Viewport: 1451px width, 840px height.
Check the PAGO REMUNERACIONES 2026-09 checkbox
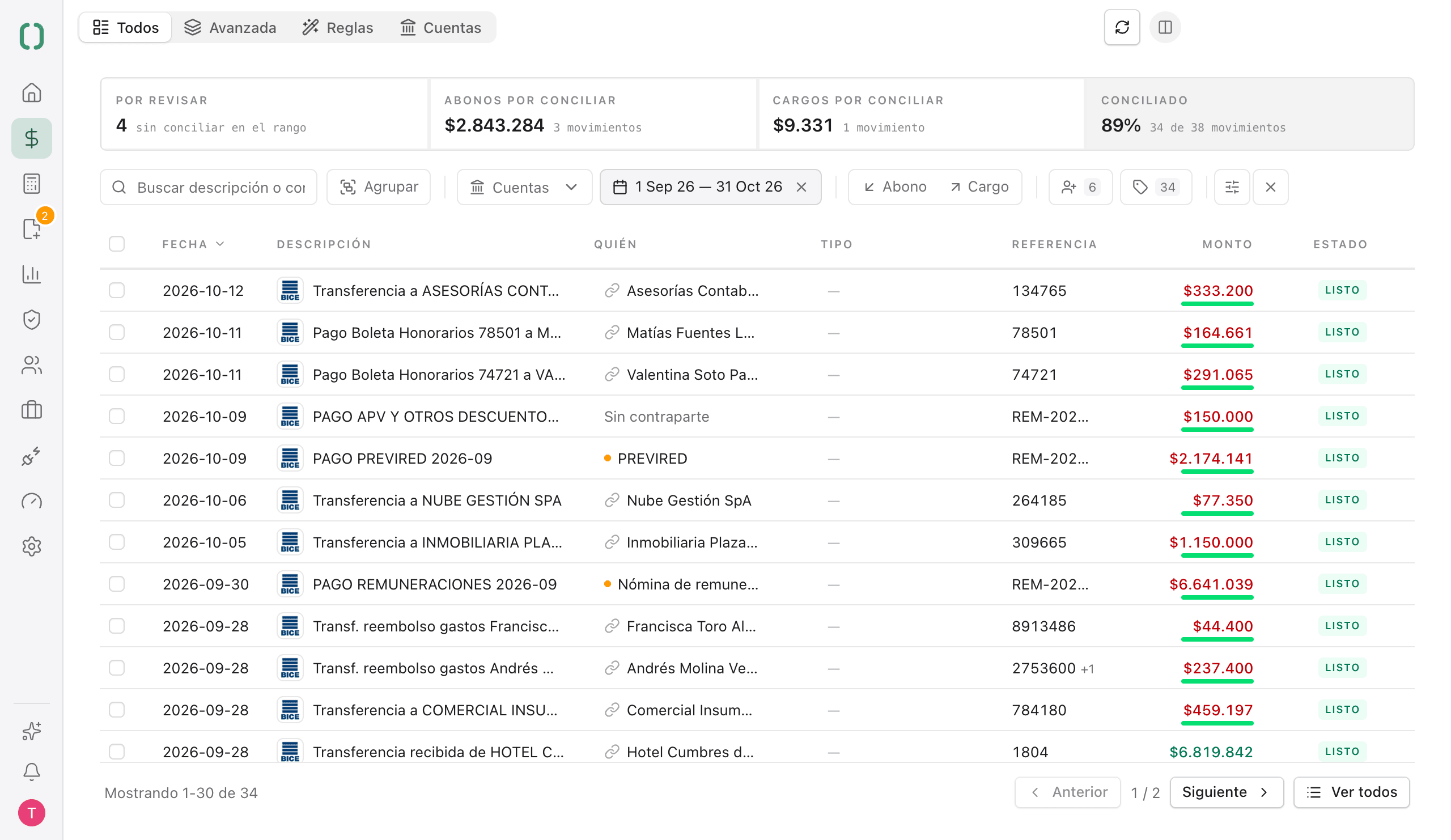pos(117,584)
